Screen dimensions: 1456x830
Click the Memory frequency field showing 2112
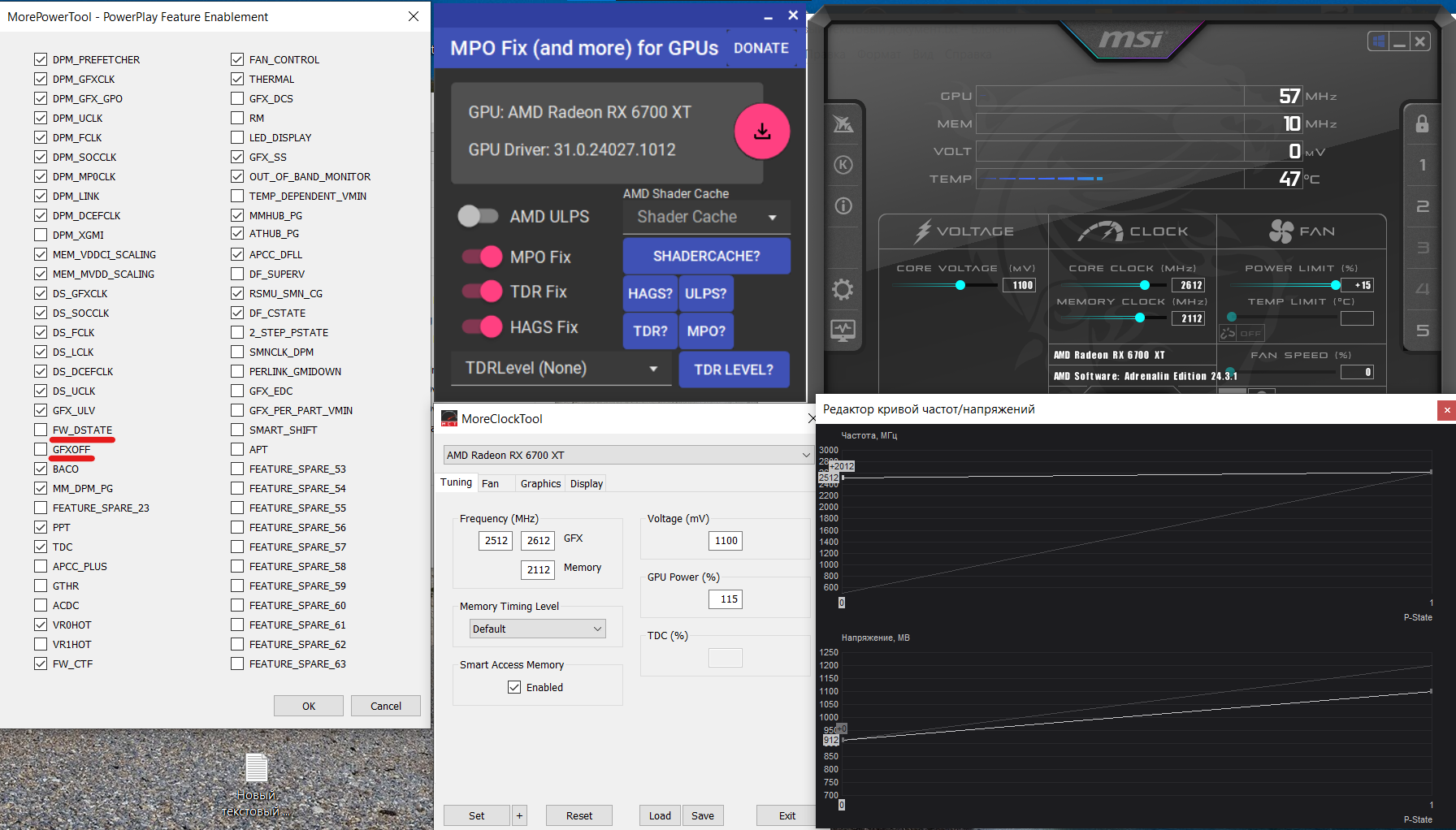pos(538,570)
